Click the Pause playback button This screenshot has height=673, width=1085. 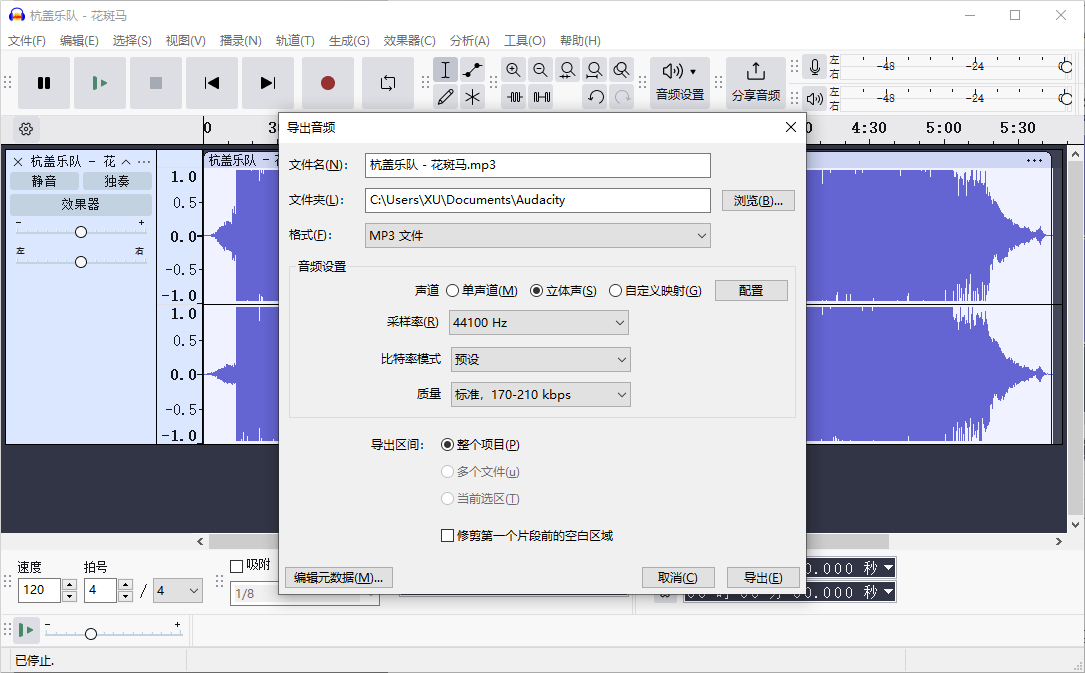[44, 83]
